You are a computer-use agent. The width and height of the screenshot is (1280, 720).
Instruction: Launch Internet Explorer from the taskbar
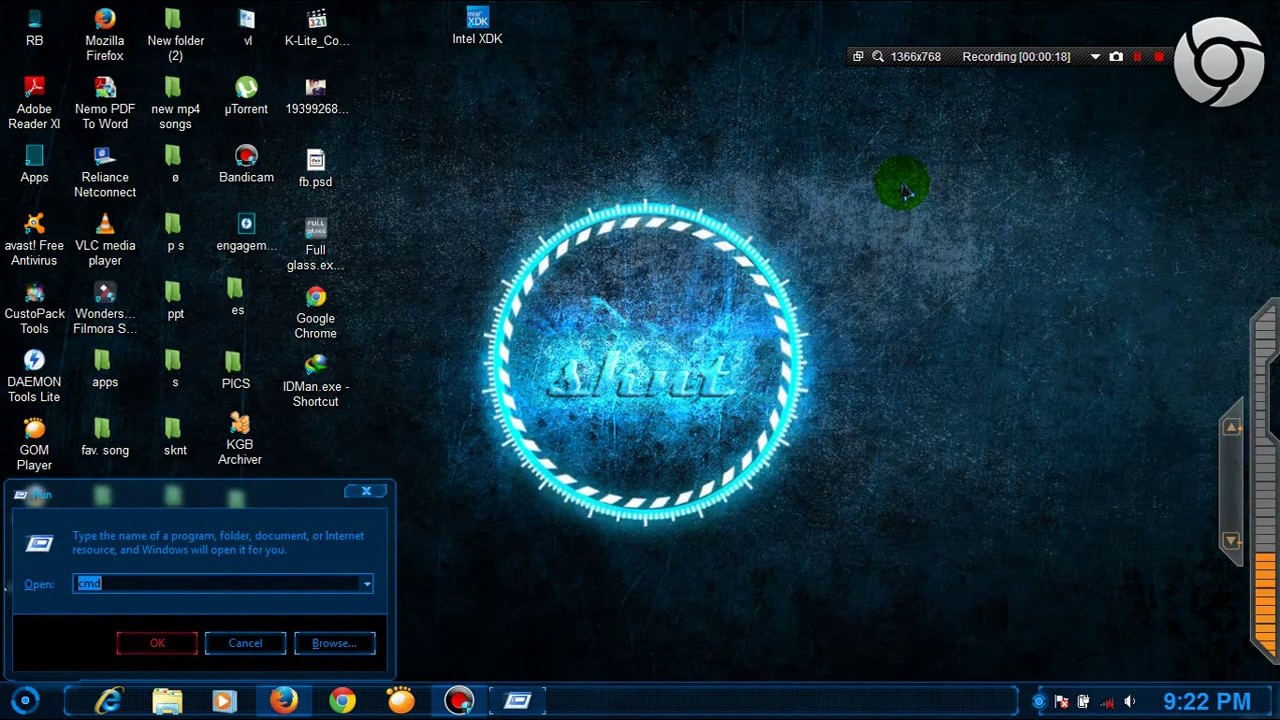point(108,701)
